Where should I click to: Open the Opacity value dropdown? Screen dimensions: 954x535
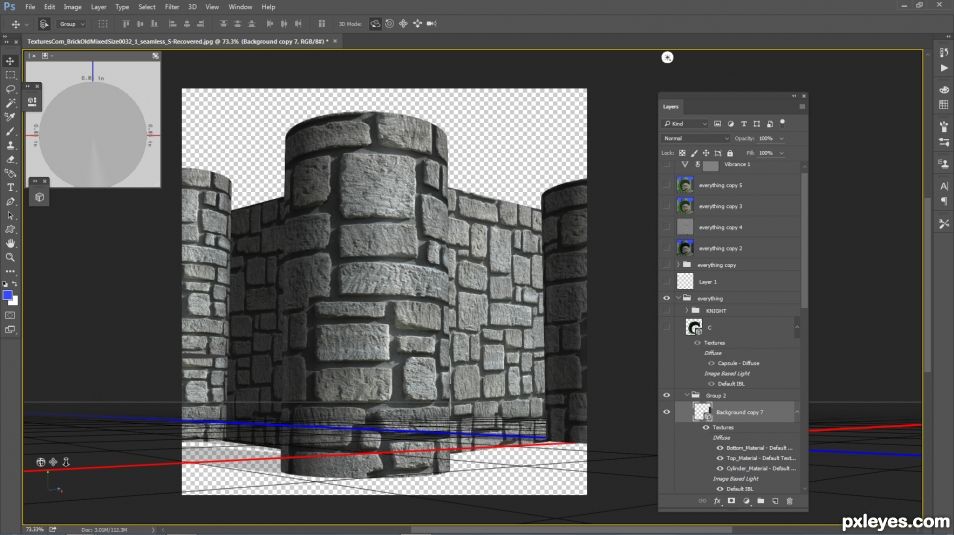click(781, 139)
